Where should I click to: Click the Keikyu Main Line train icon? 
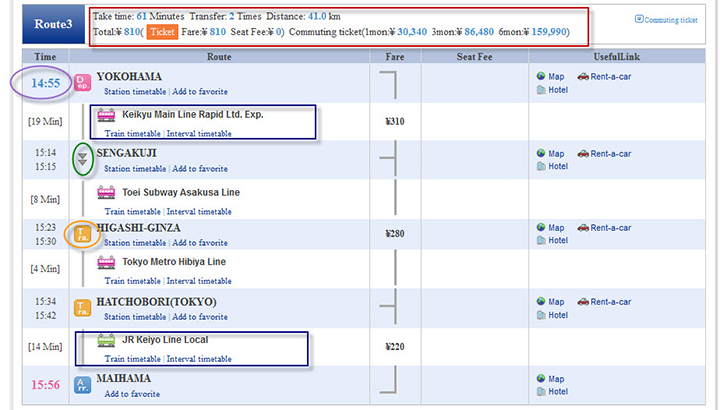[106, 115]
